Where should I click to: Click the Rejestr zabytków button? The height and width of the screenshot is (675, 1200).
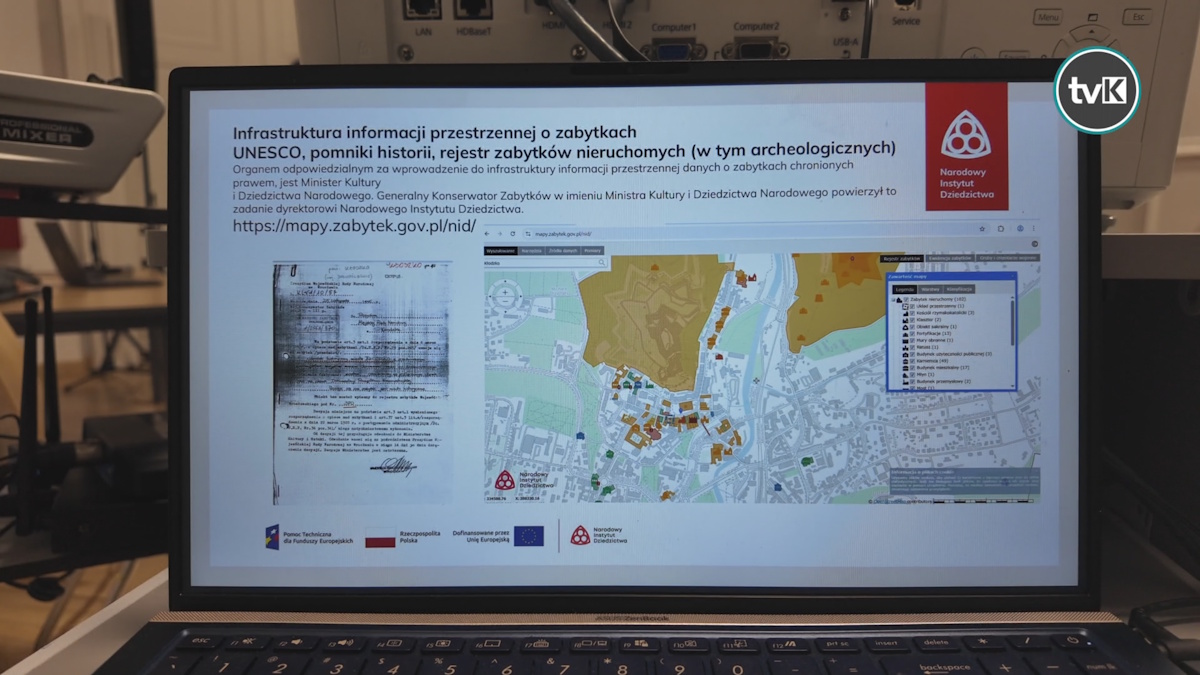900,259
